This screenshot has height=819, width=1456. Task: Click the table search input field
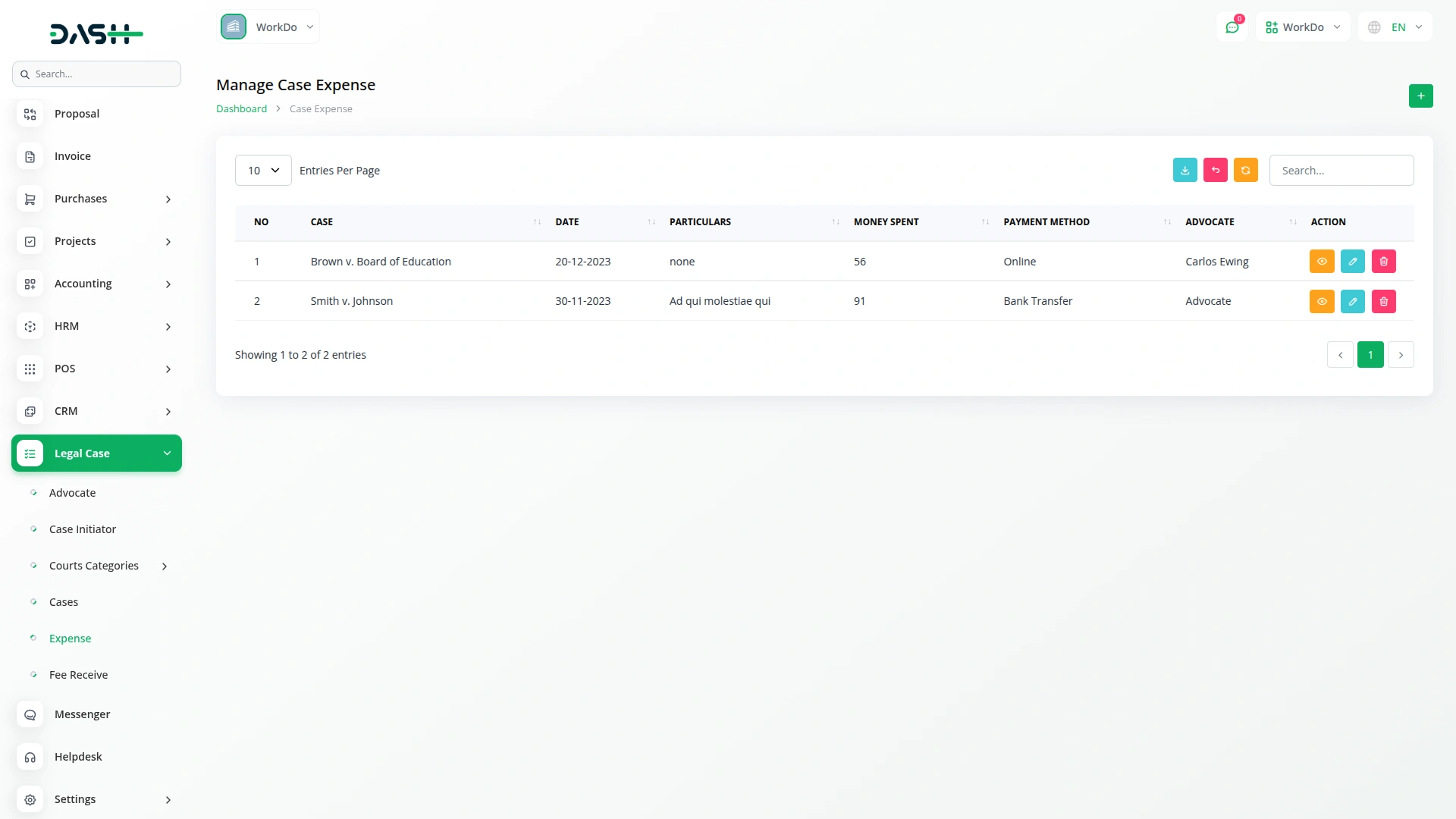pos(1341,171)
